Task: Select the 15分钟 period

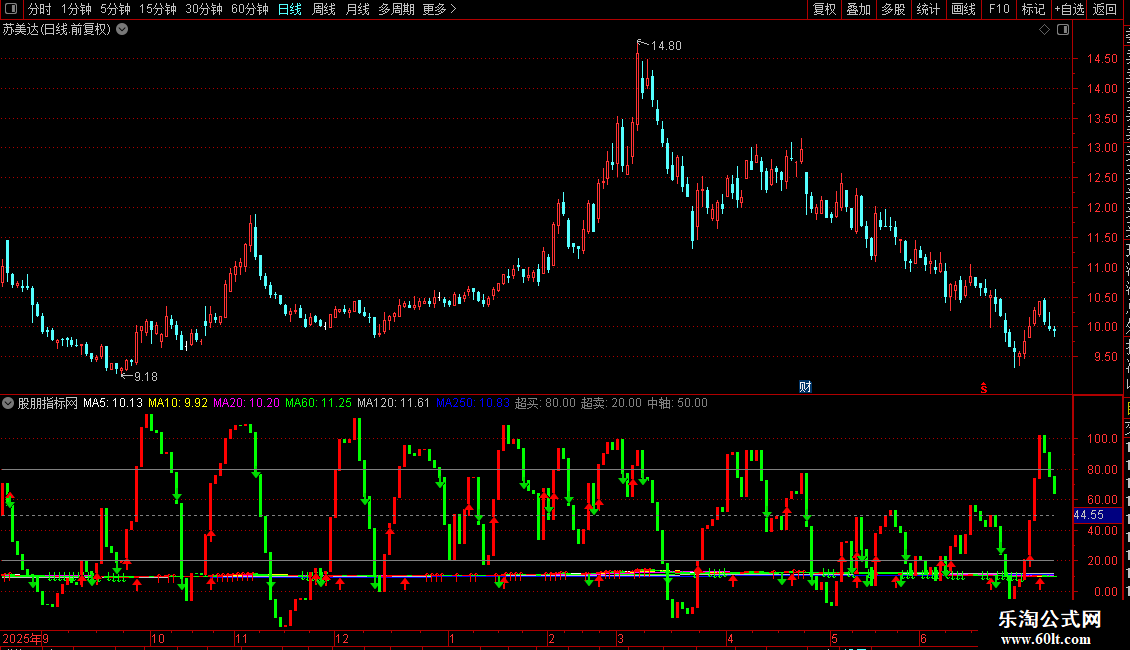Action: (x=158, y=9)
